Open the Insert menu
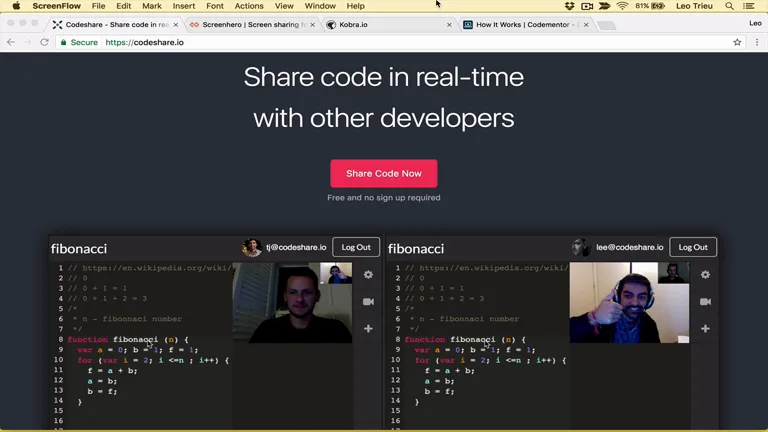 pos(184,6)
